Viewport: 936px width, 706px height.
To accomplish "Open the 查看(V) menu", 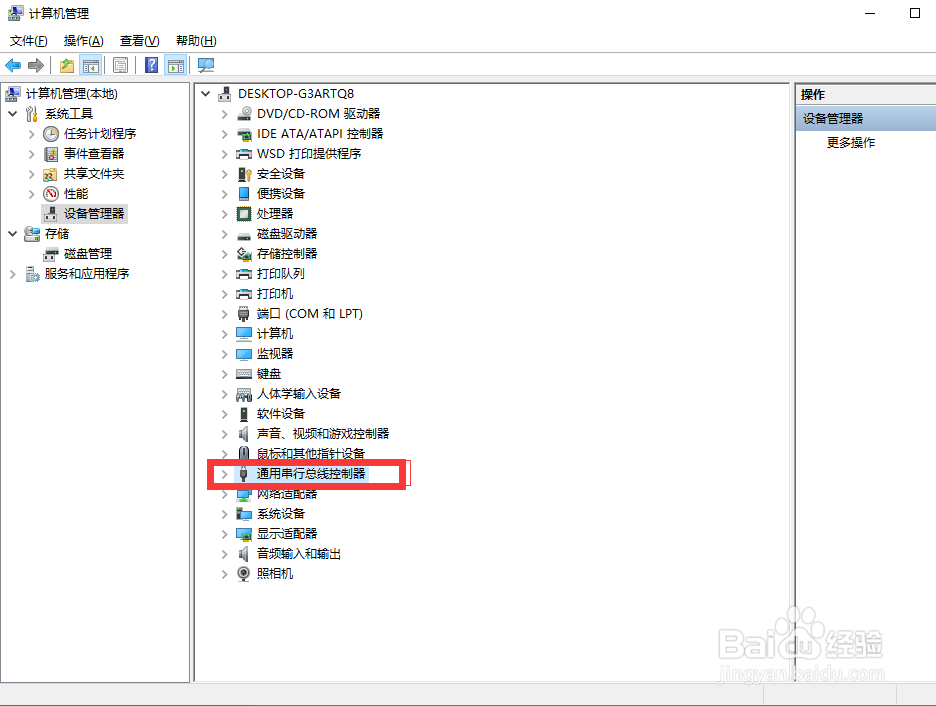I will point(140,41).
